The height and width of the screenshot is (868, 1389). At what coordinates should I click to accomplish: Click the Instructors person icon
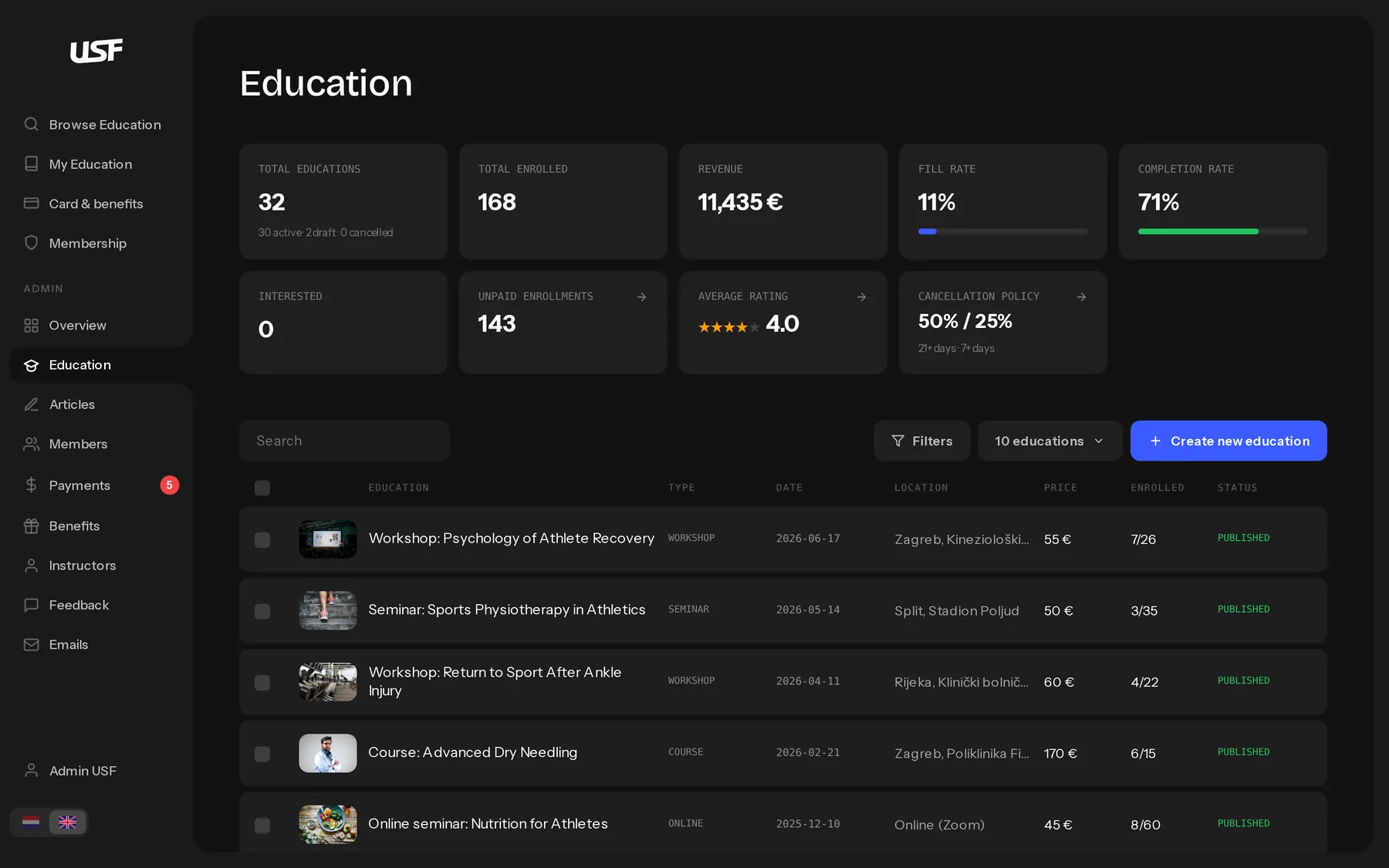(x=31, y=565)
